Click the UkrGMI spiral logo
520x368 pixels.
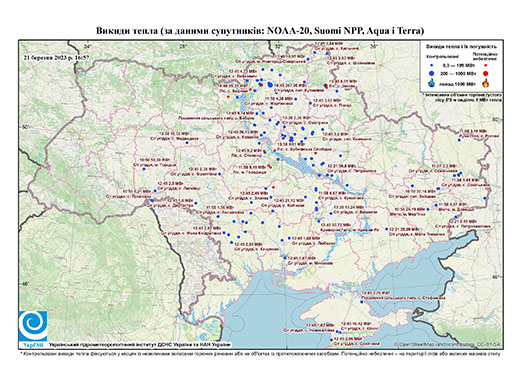tap(33, 326)
